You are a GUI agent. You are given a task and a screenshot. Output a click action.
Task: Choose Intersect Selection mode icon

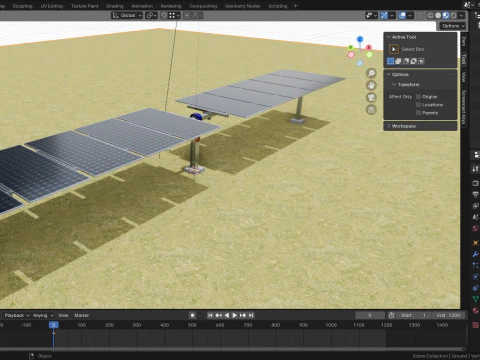[421, 61]
